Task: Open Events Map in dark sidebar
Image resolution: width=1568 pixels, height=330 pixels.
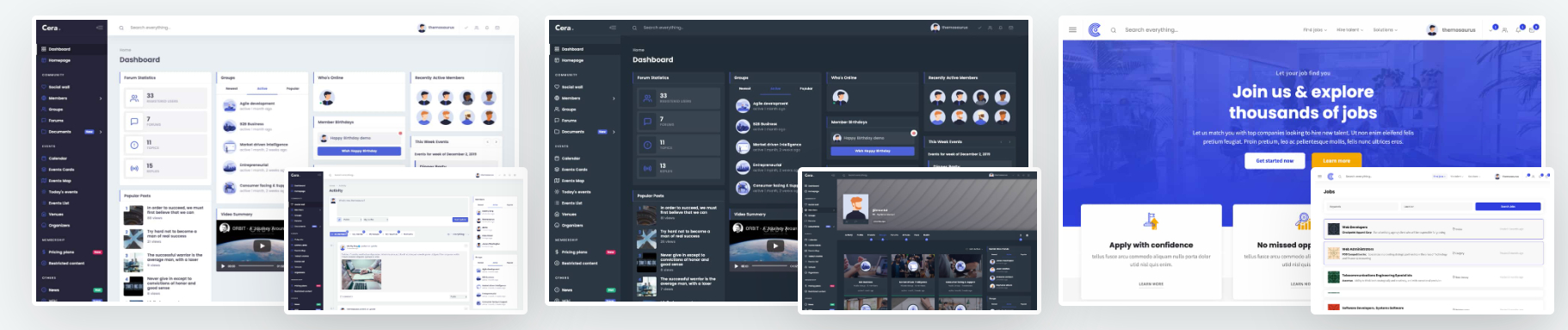Action: point(574,181)
